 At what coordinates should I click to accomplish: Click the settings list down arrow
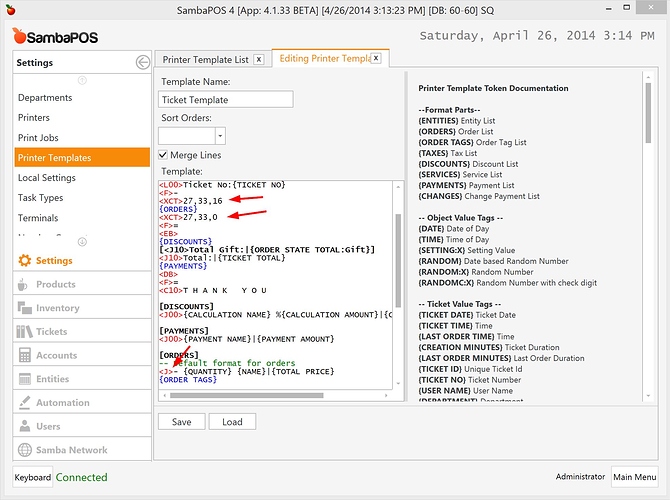(82, 242)
